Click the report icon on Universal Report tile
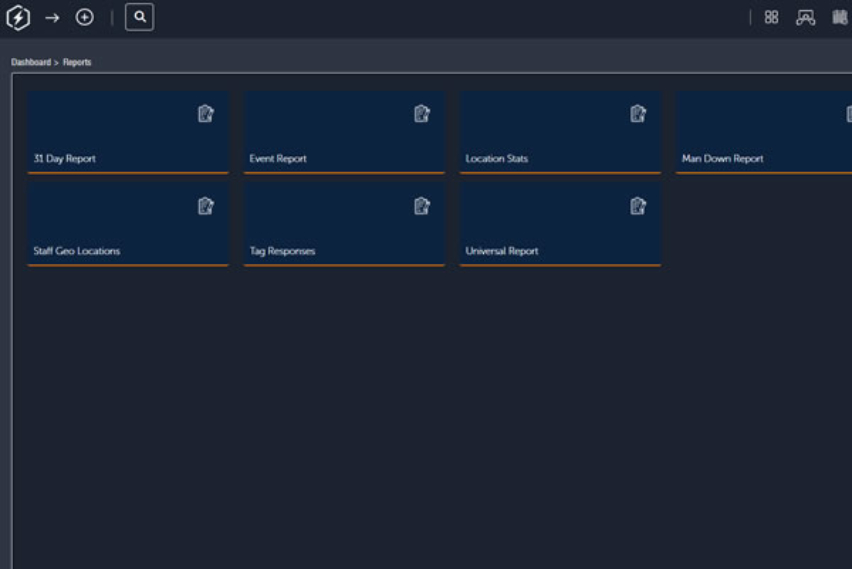The height and width of the screenshot is (569, 852). pyautogui.click(x=638, y=206)
